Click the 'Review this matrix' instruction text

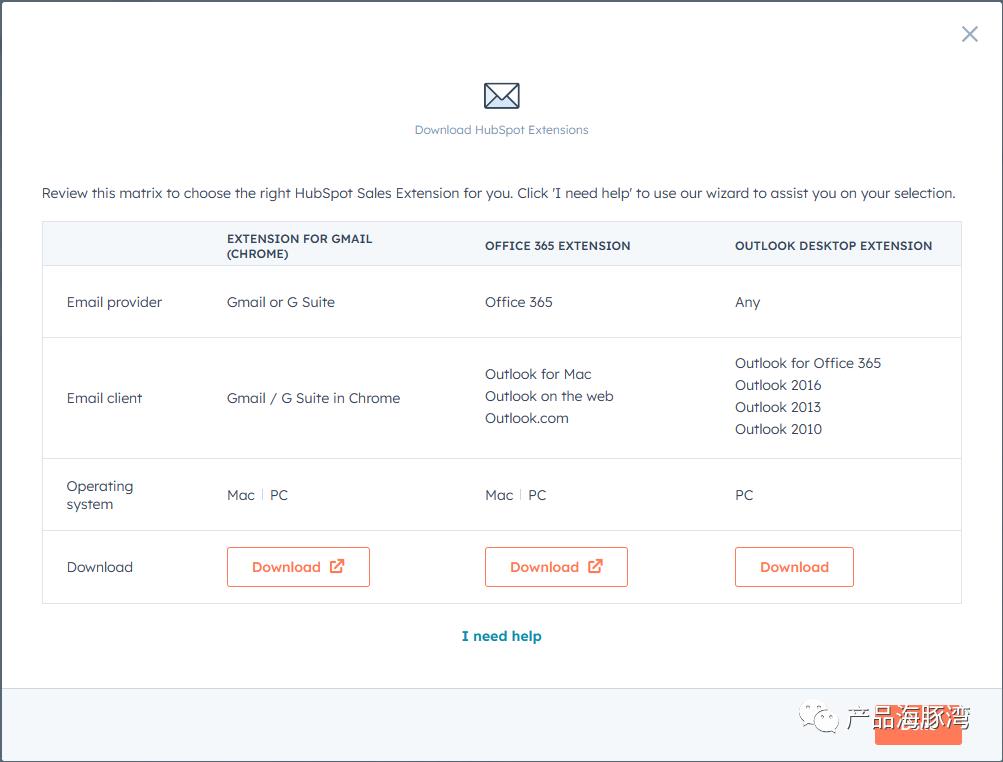[498, 193]
